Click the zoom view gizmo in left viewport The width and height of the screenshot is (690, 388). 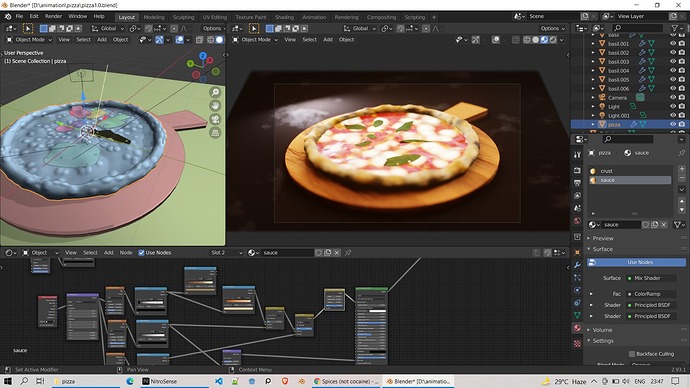[x=215, y=92]
